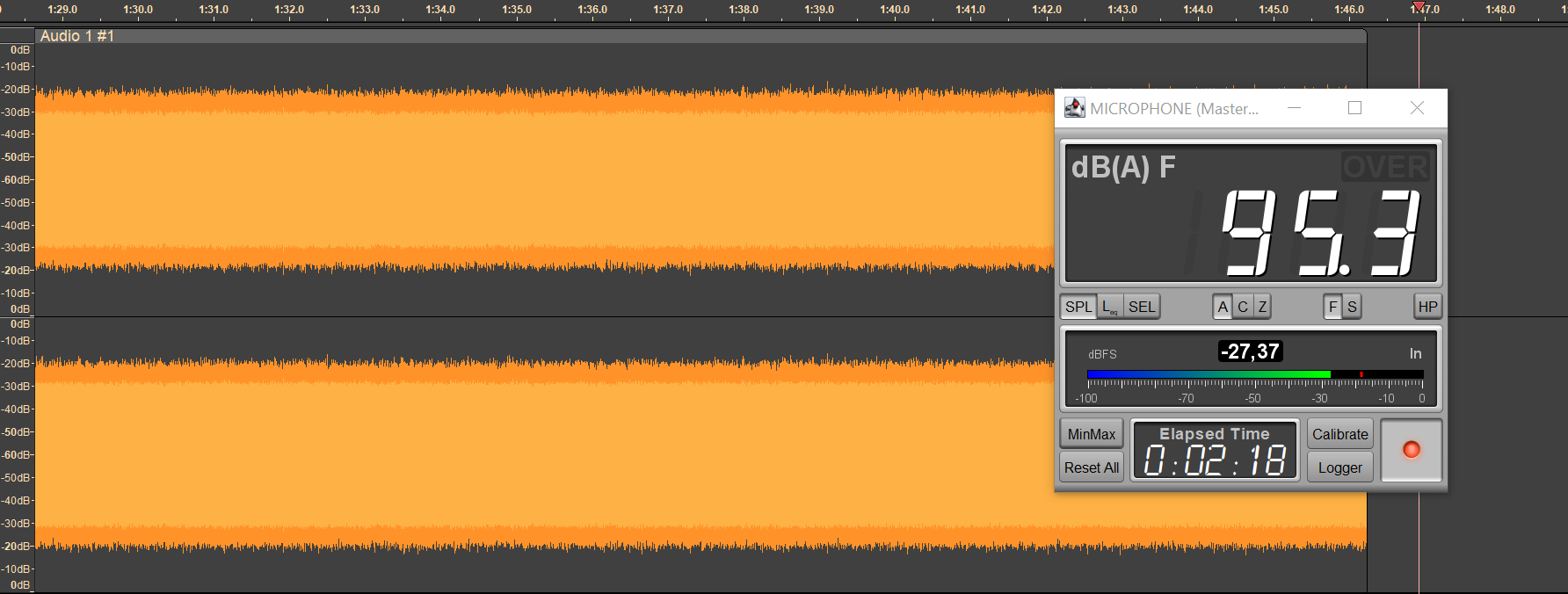Click the In label on input meter
This screenshot has height=594, width=1568.
pos(1415,353)
